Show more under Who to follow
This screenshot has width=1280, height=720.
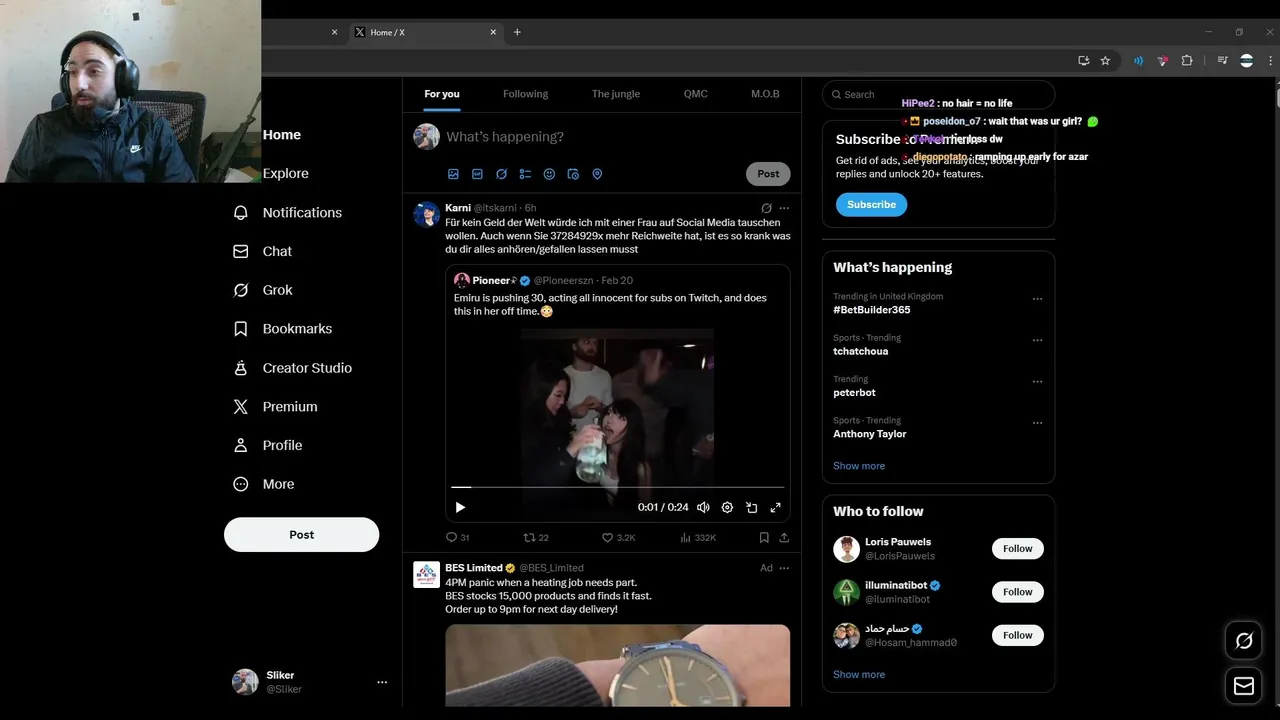coord(859,675)
